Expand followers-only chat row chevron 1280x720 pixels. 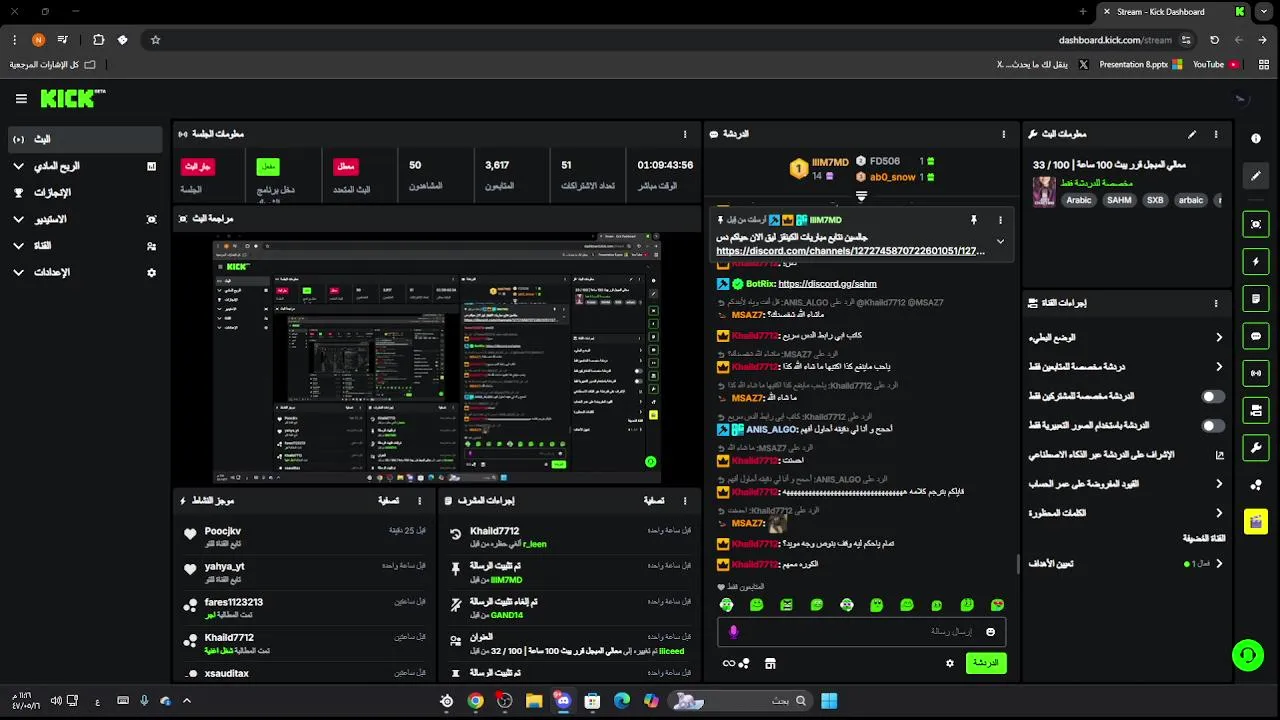click(1219, 367)
